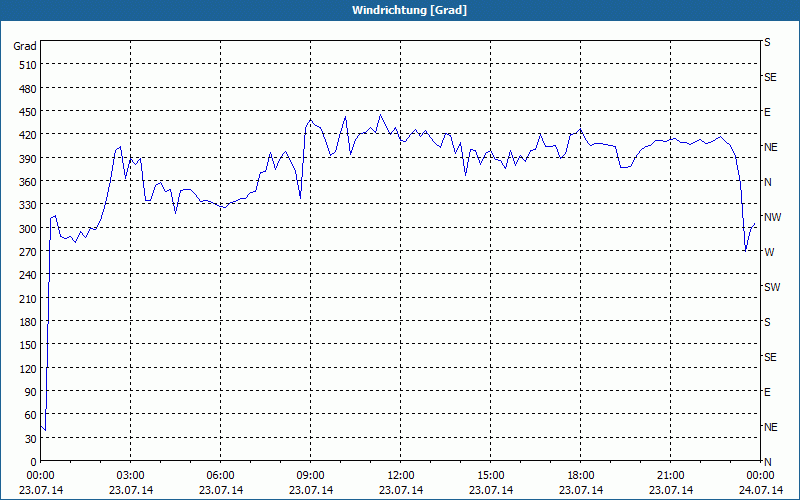Select the 18:00 time label
Image resolution: width=800 pixels, height=500 pixels.
point(581,476)
